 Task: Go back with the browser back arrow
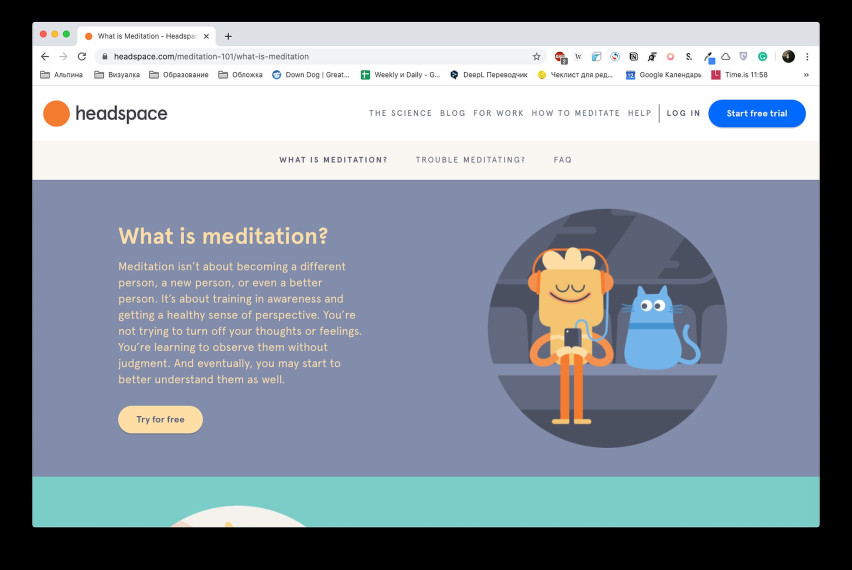[x=45, y=57]
